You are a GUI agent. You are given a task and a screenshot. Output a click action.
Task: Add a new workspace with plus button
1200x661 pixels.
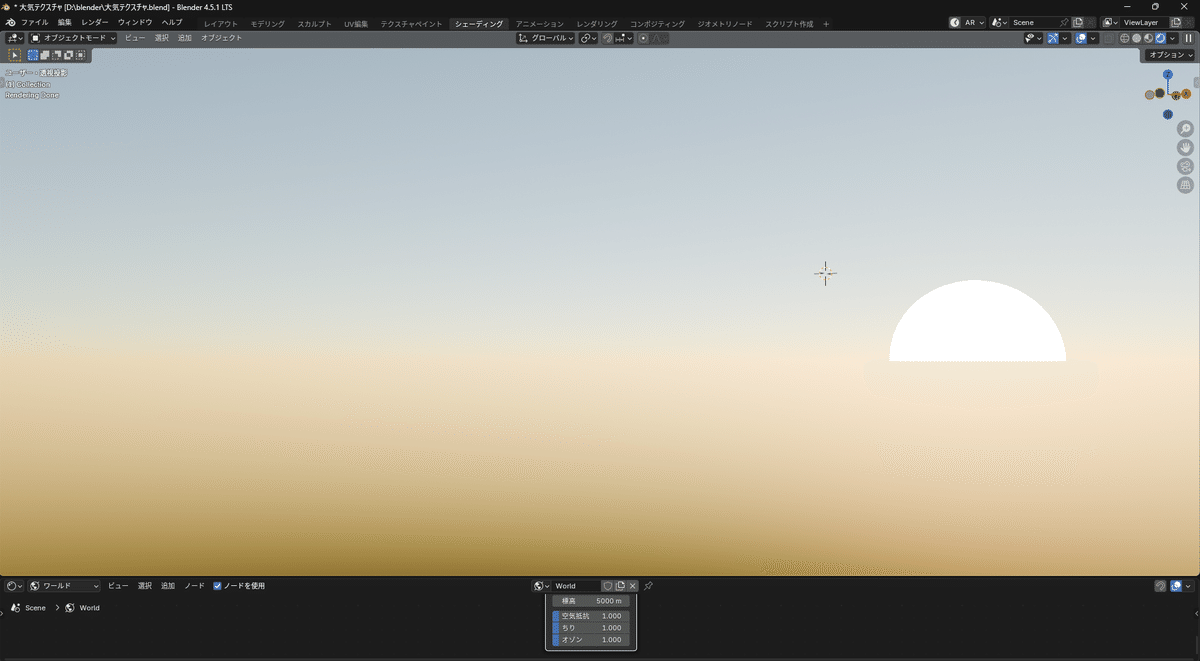click(826, 23)
